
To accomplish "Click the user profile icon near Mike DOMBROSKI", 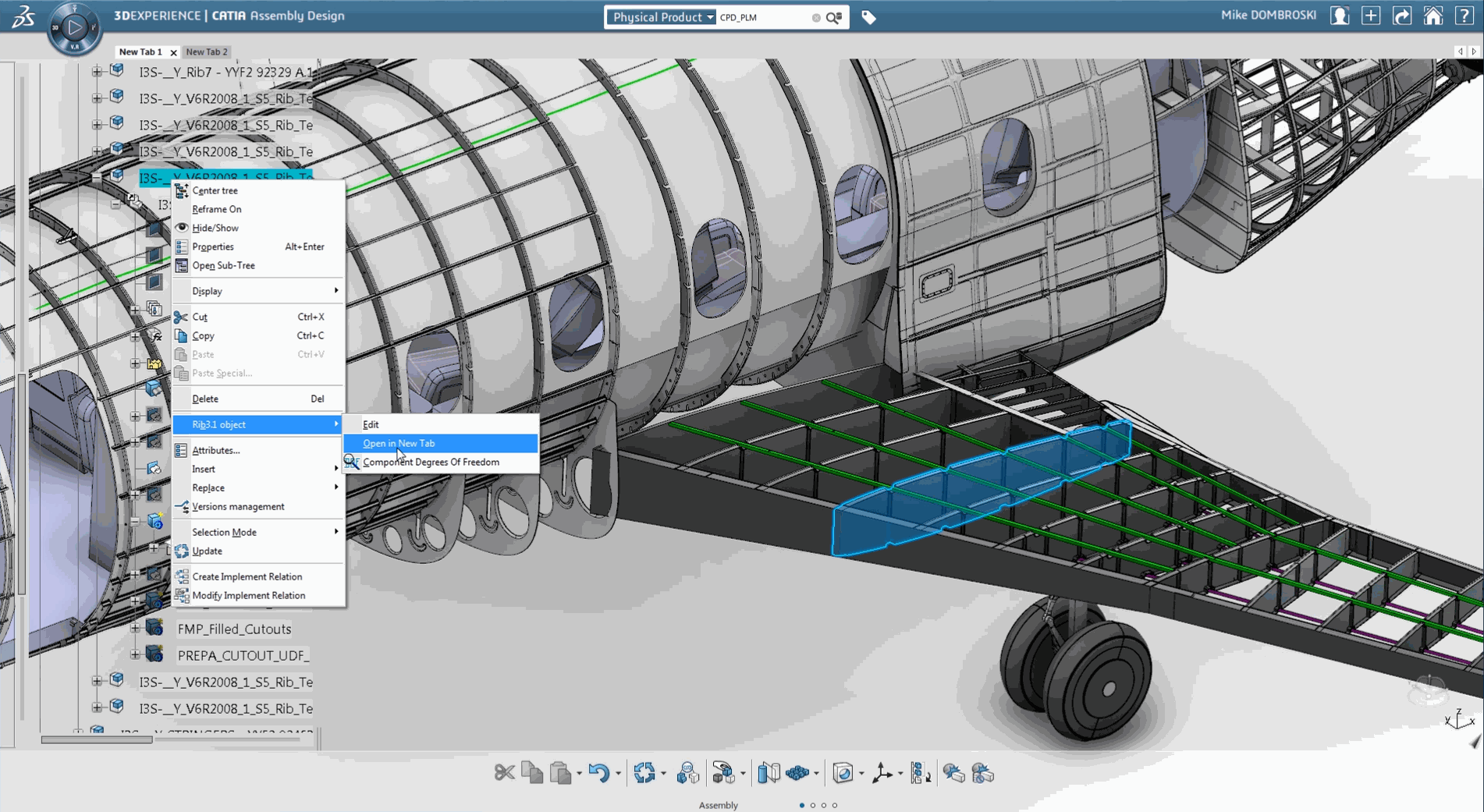I will [1339, 15].
